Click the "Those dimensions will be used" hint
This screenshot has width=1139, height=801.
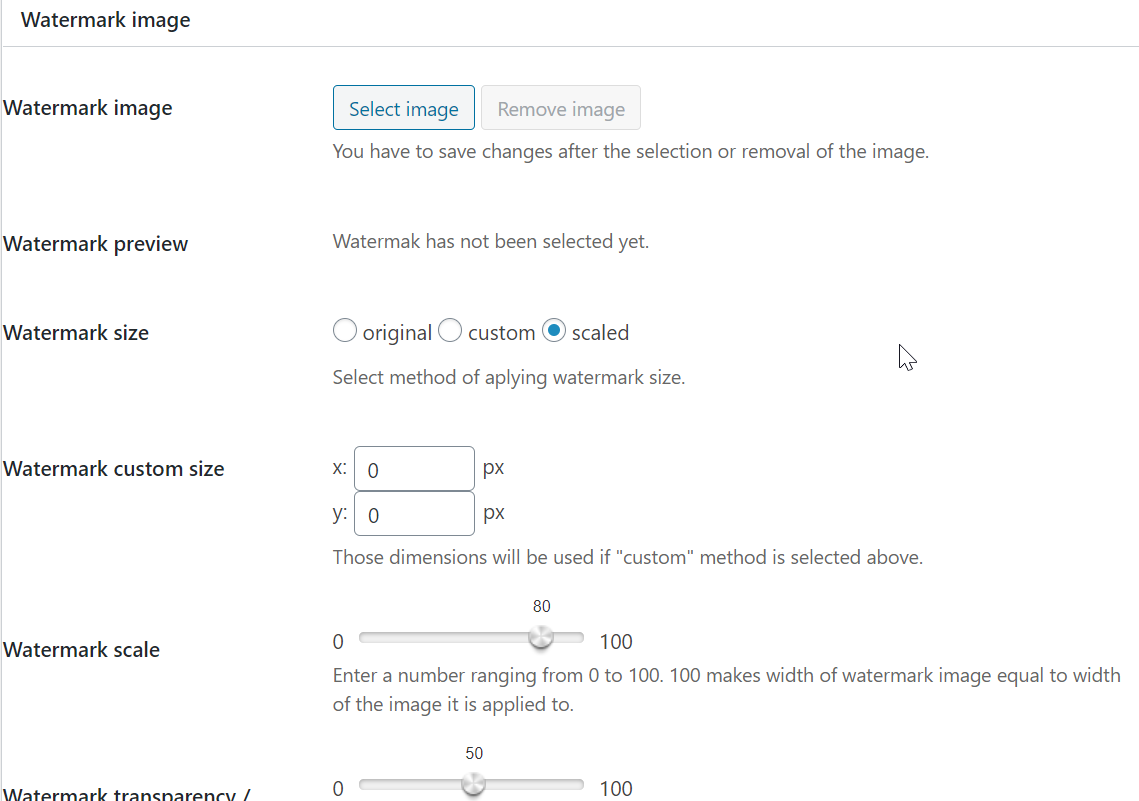click(627, 557)
